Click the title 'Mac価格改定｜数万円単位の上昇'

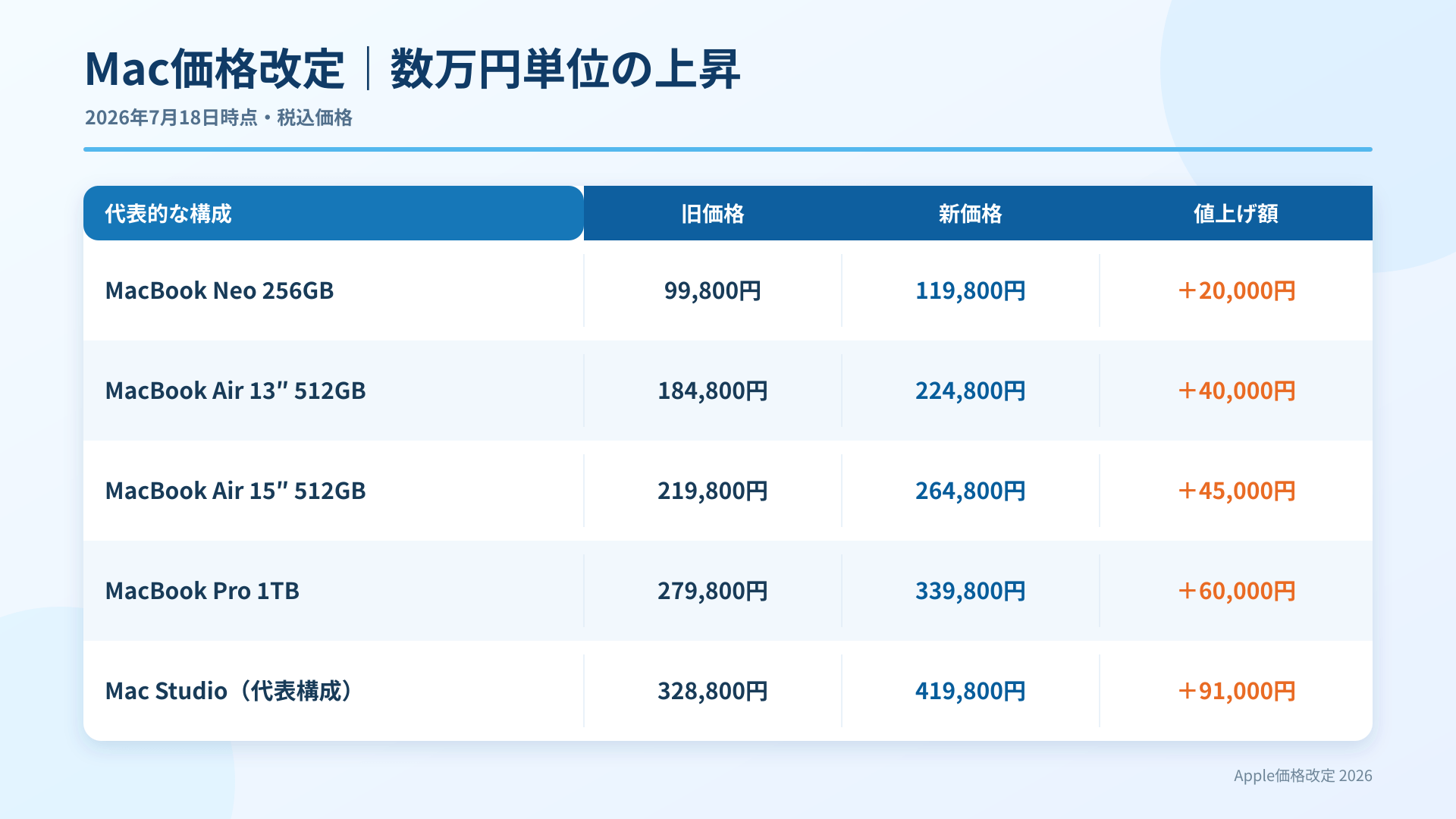[x=412, y=69]
